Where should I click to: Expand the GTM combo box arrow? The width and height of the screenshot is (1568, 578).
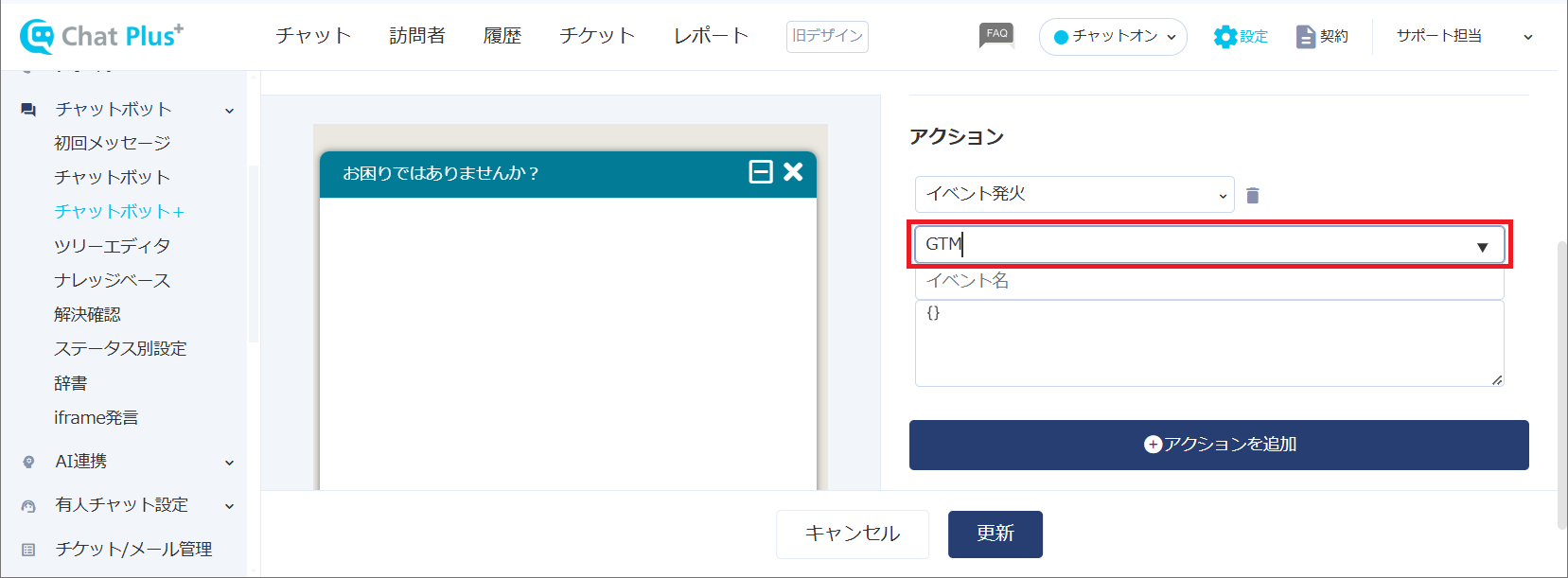(x=1483, y=247)
